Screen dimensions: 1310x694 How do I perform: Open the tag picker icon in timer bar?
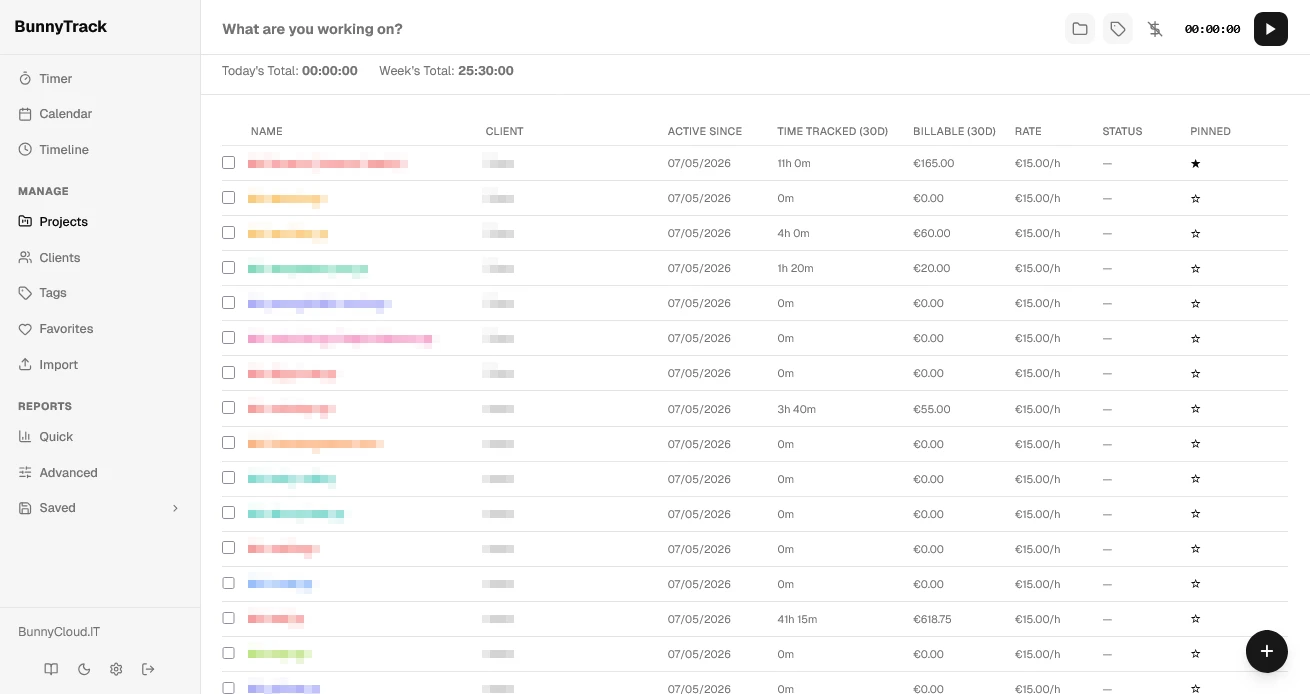click(1118, 29)
